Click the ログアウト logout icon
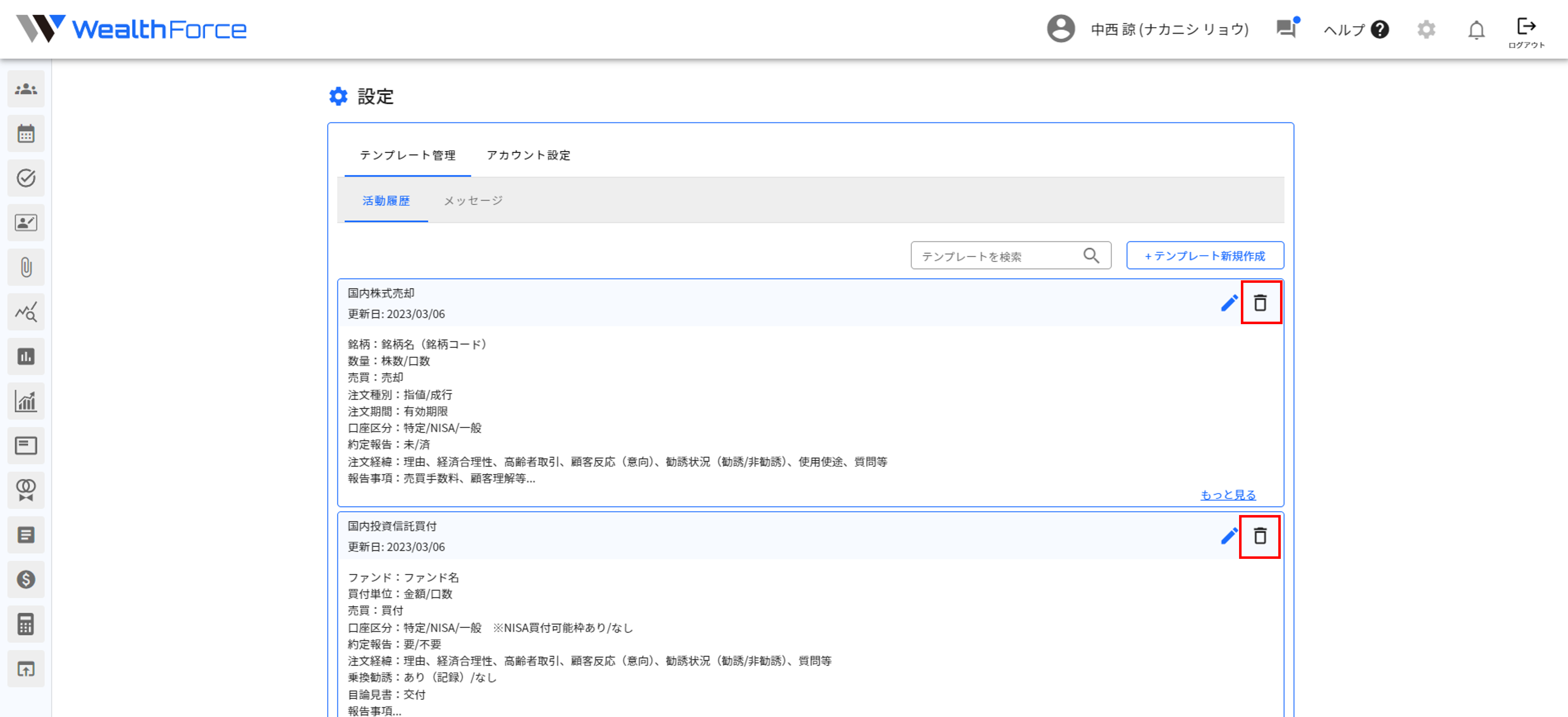The width and height of the screenshot is (1568, 717). 1526,31
